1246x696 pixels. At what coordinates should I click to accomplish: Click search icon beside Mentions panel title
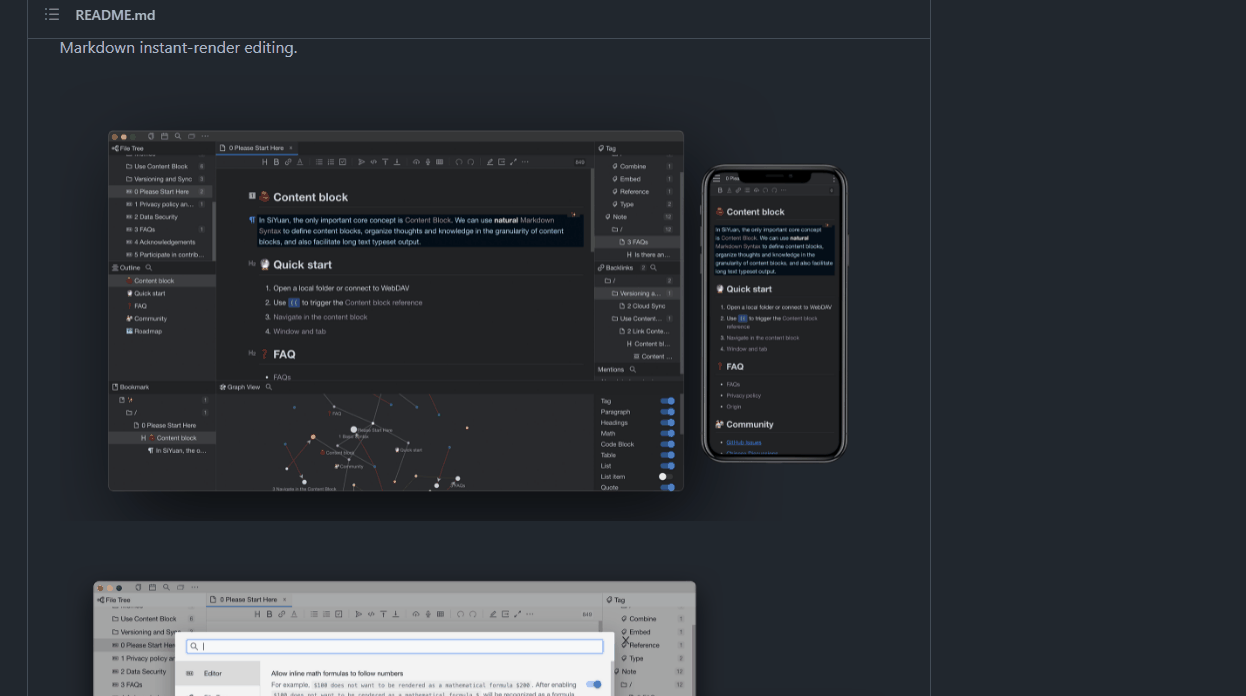pos(632,369)
